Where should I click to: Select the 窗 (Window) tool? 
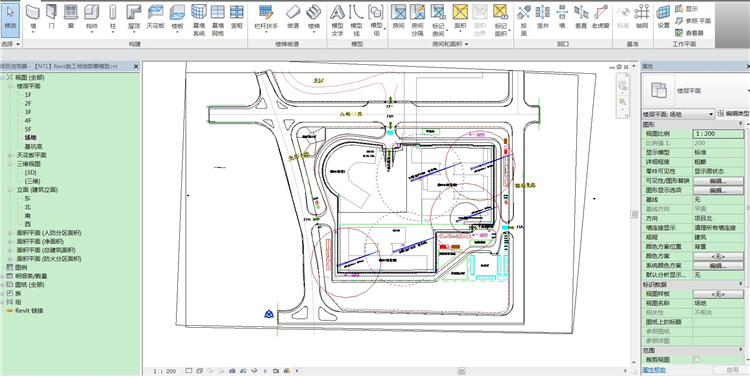(71, 18)
